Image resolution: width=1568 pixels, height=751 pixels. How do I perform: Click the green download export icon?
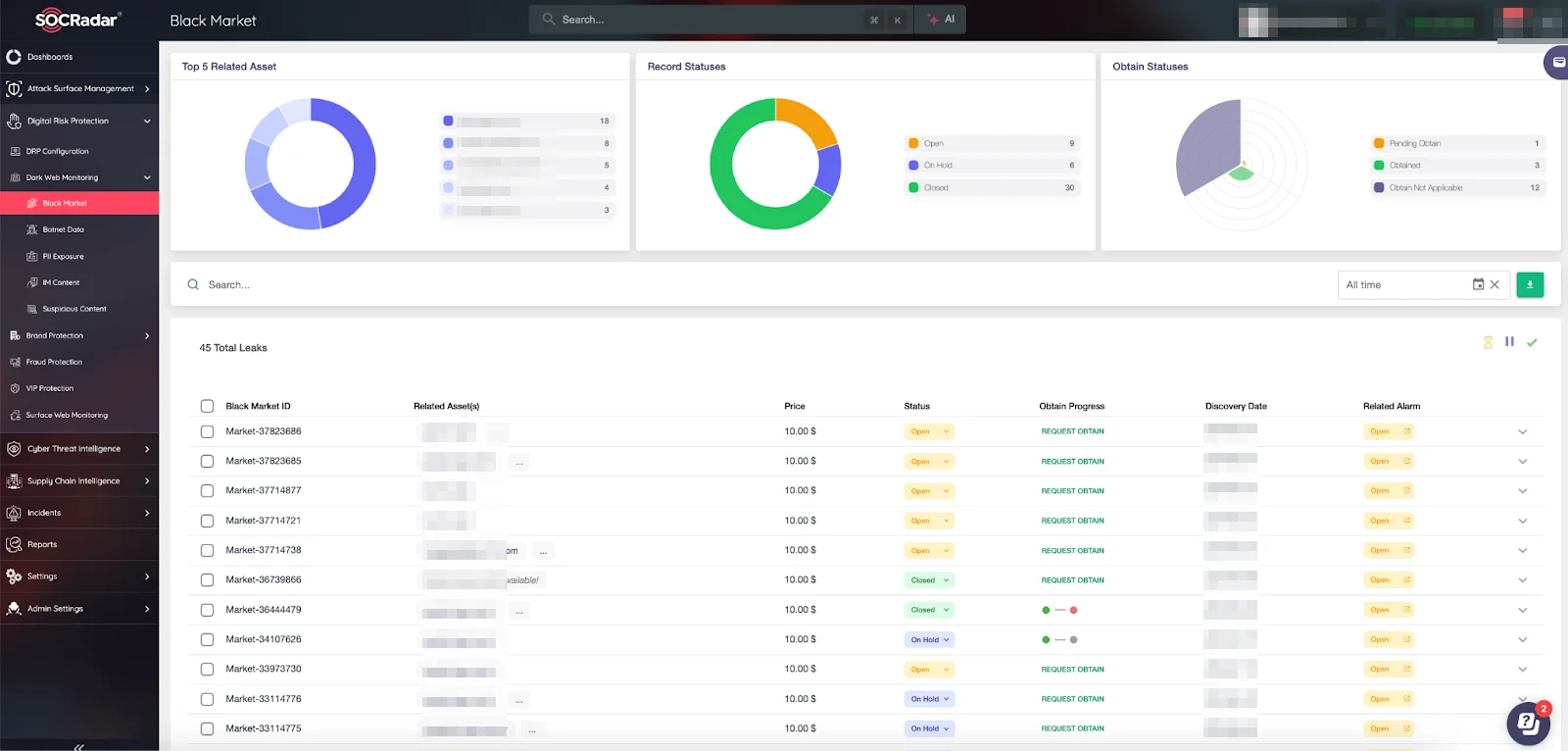1530,284
